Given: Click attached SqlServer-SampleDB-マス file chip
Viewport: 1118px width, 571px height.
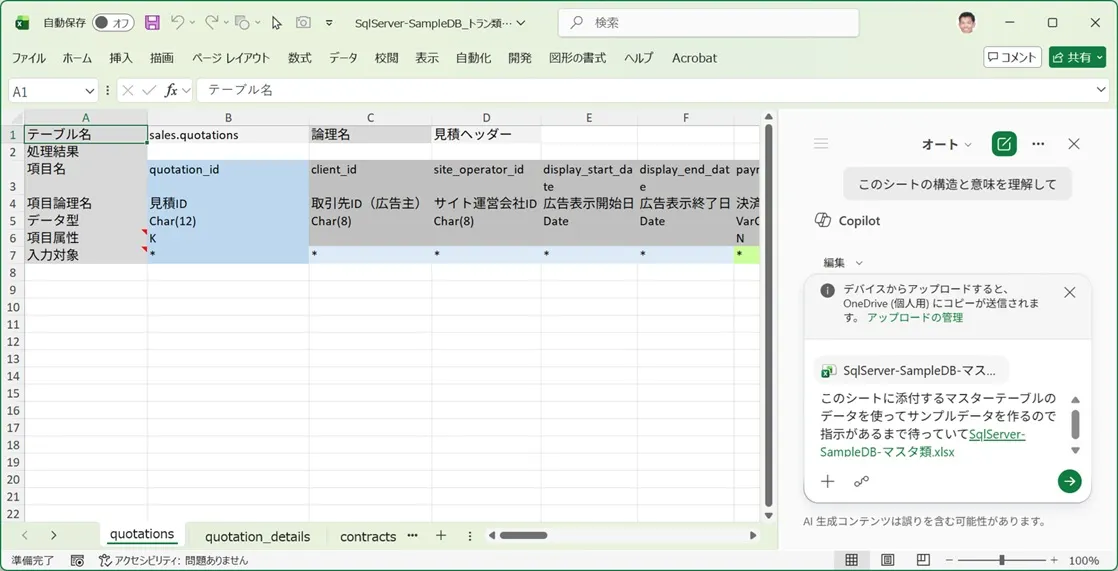Looking at the screenshot, I should tap(911, 370).
